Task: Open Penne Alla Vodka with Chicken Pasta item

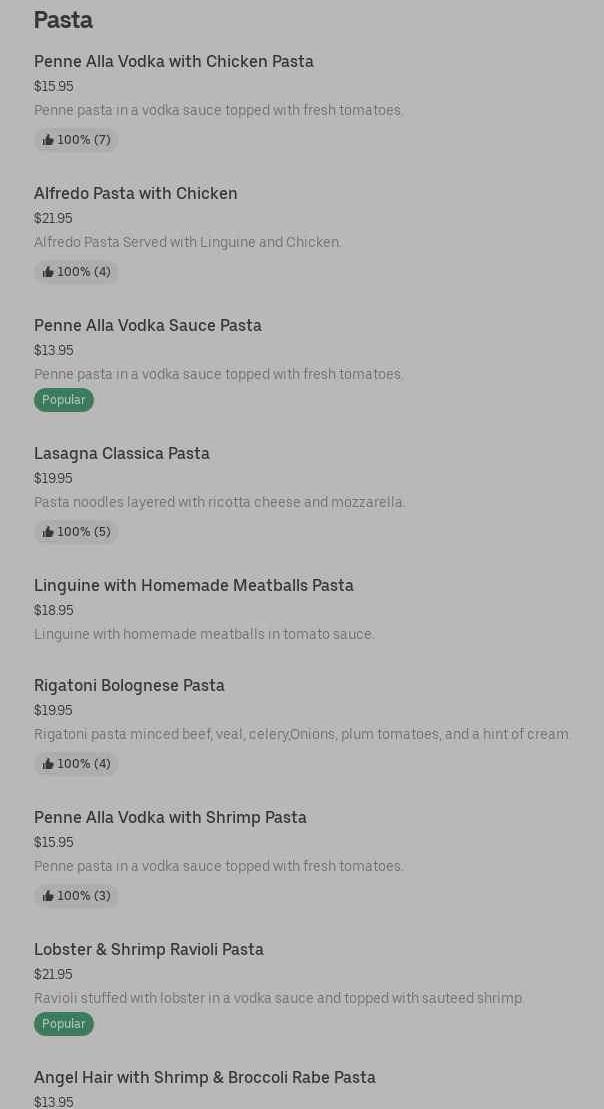Action: pyautogui.click(x=174, y=62)
